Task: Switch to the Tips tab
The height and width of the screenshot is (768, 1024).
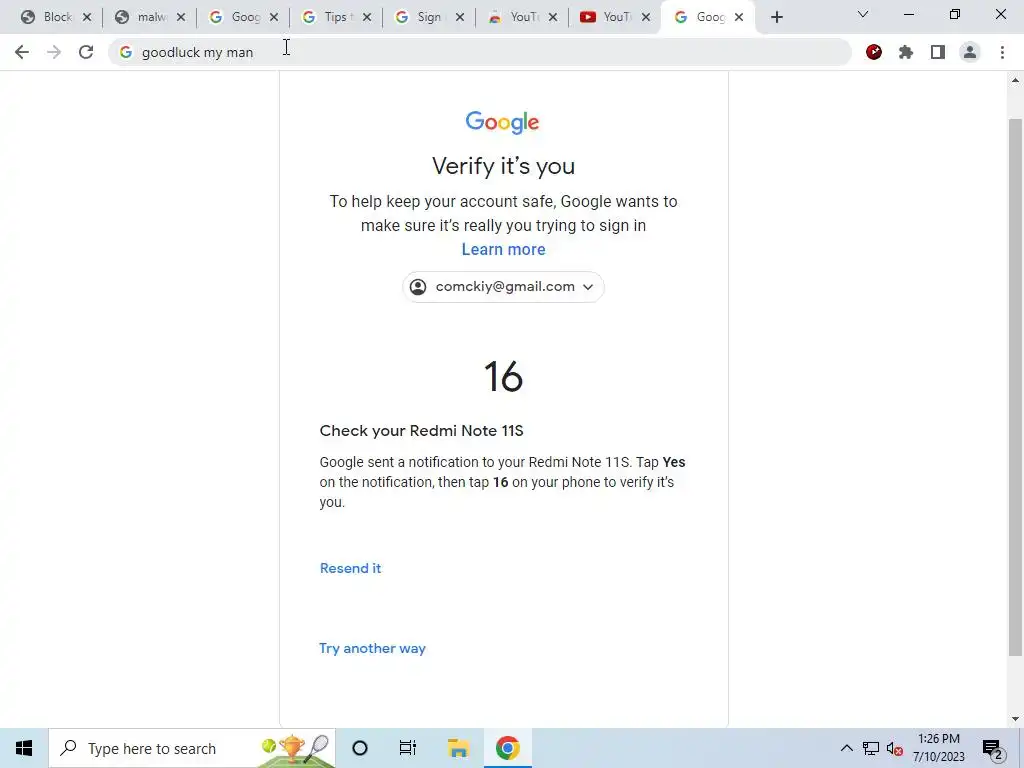Action: [x=328, y=17]
